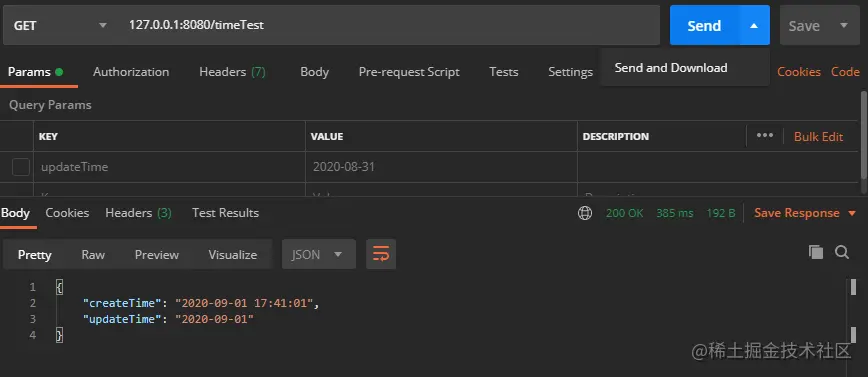Expand the JSON format dropdown

point(319,255)
